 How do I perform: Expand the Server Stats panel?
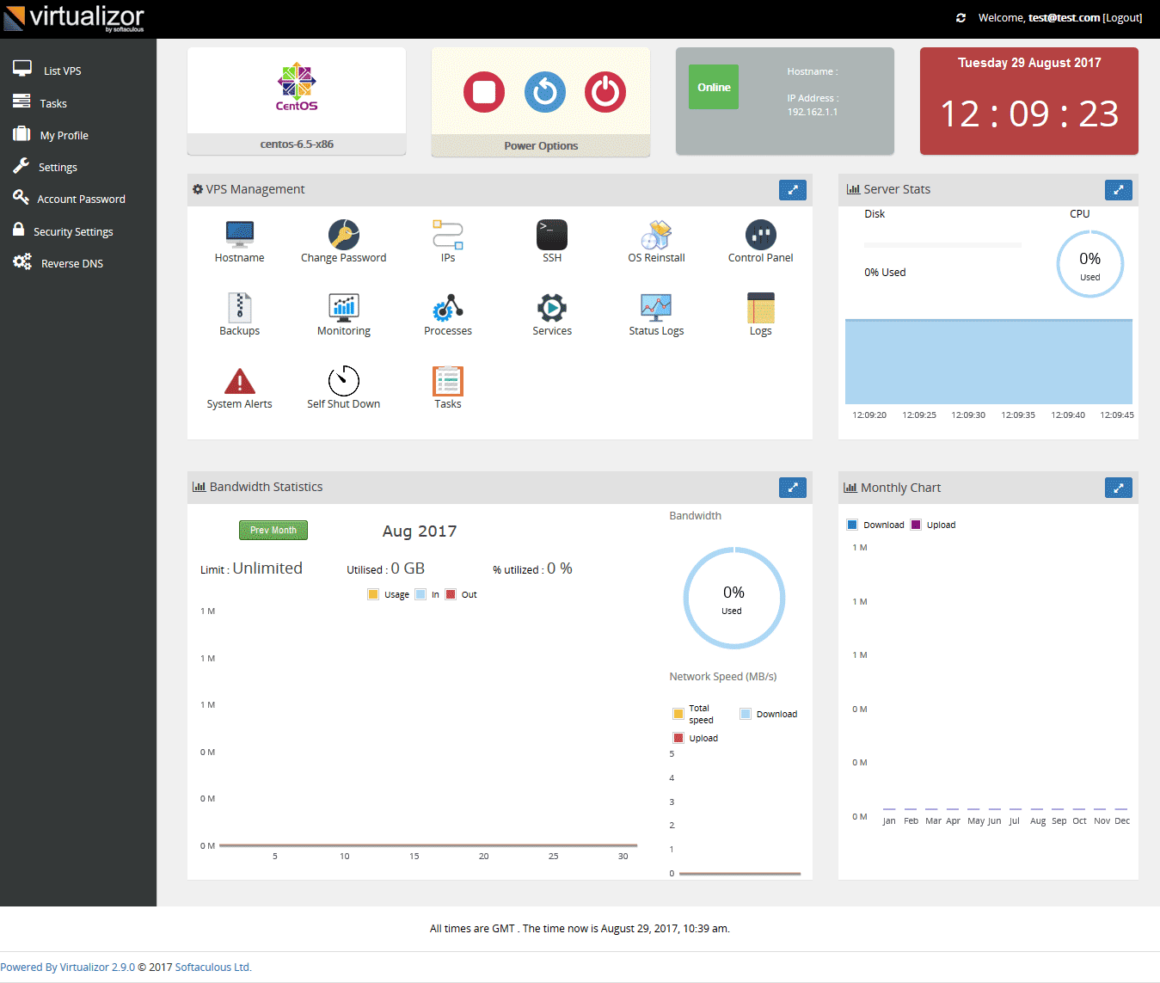(x=1118, y=190)
